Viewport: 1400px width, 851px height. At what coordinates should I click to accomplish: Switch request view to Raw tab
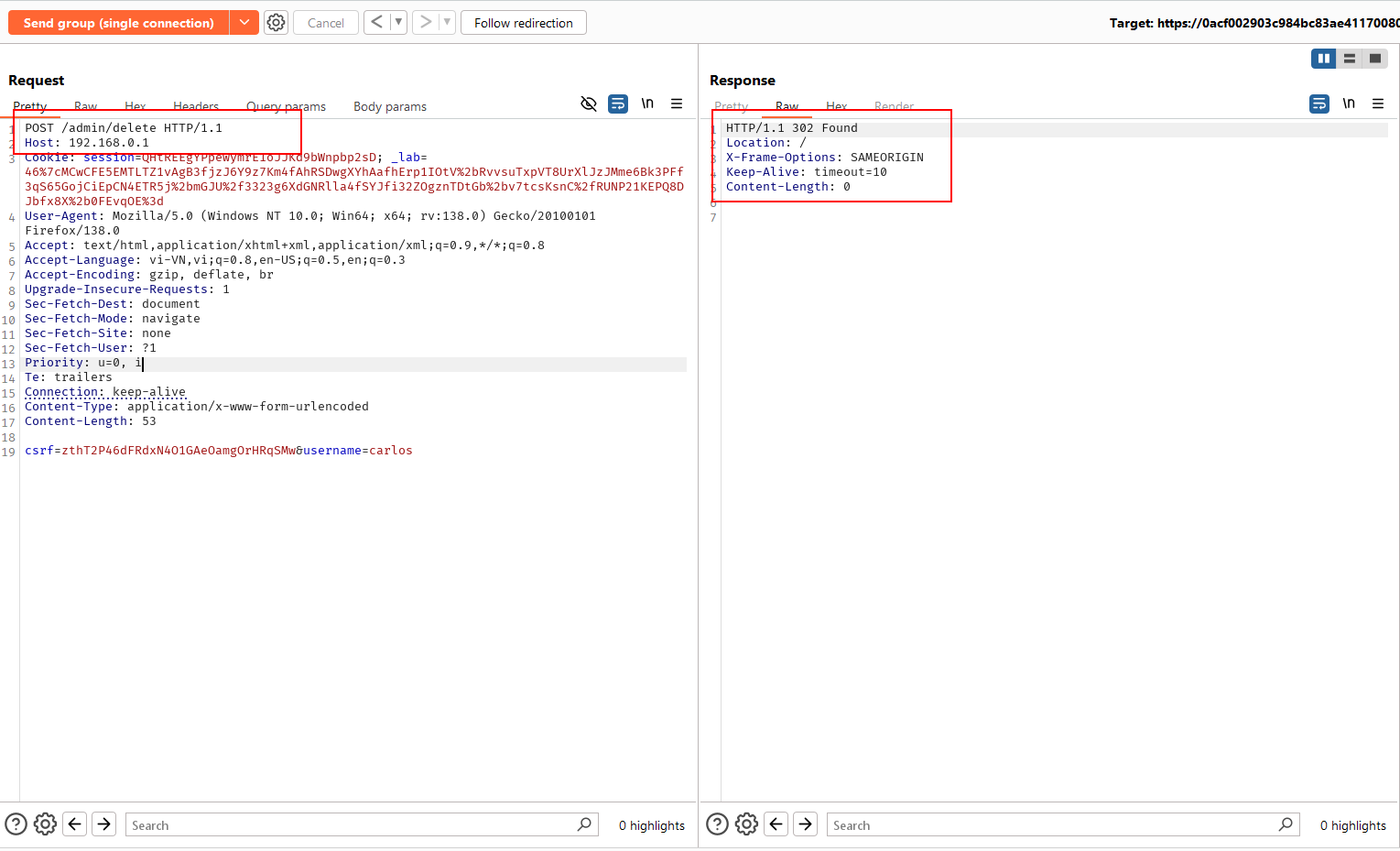[85, 106]
